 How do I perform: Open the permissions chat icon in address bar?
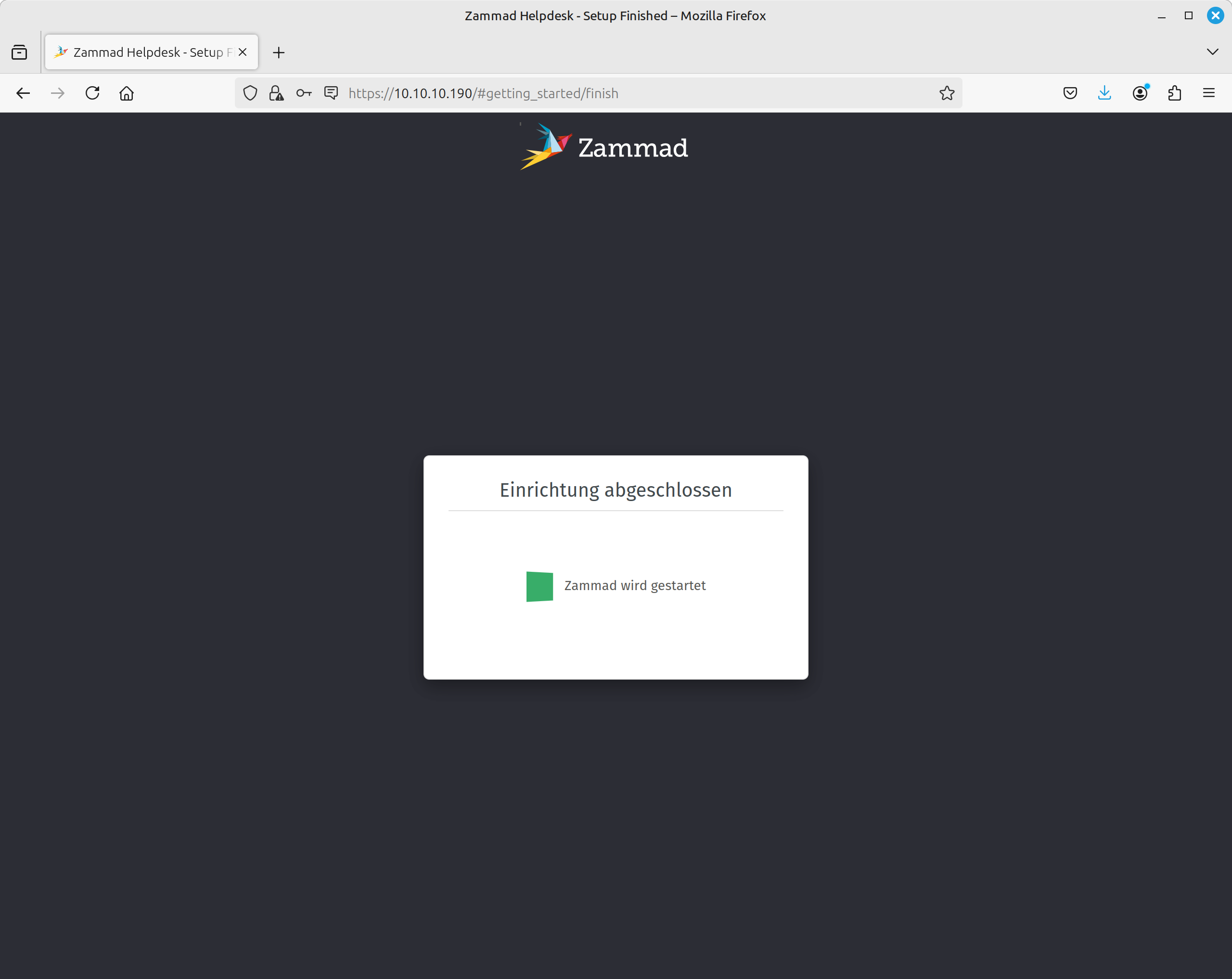(331, 92)
